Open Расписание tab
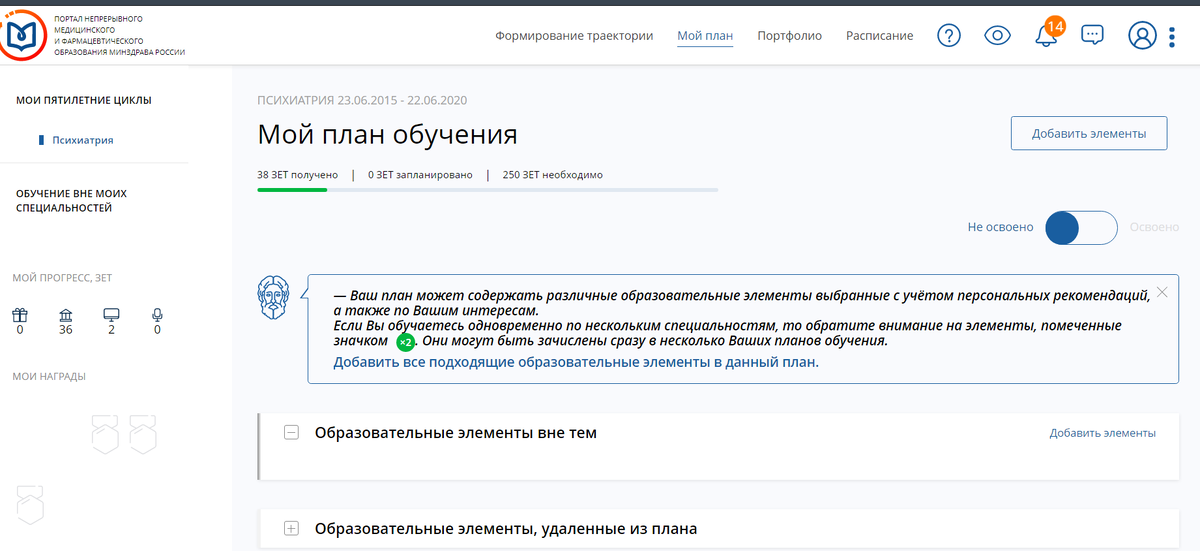 coord(880,36)
